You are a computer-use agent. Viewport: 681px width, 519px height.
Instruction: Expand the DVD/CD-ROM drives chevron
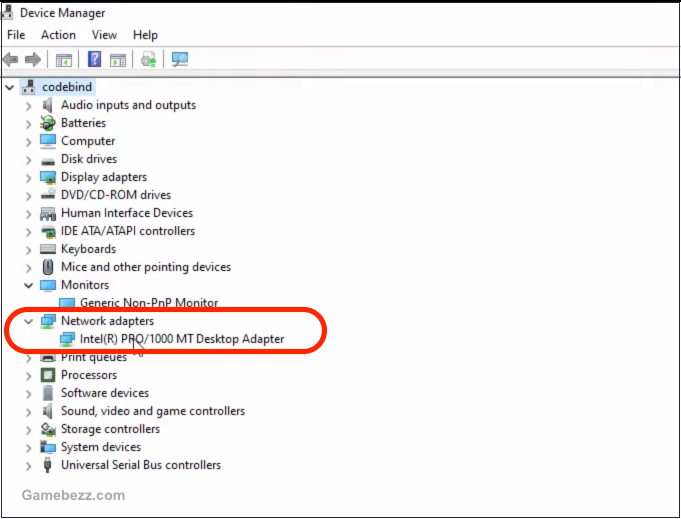29,196
